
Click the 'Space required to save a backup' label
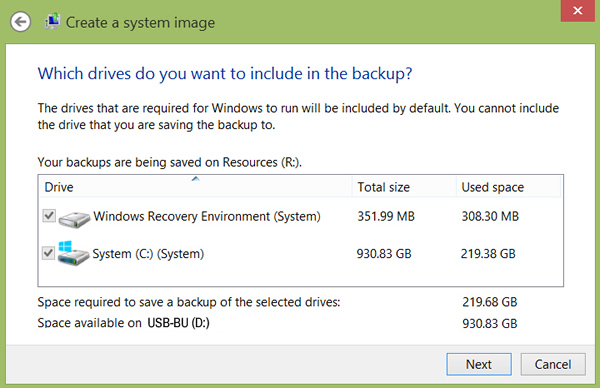189,302
